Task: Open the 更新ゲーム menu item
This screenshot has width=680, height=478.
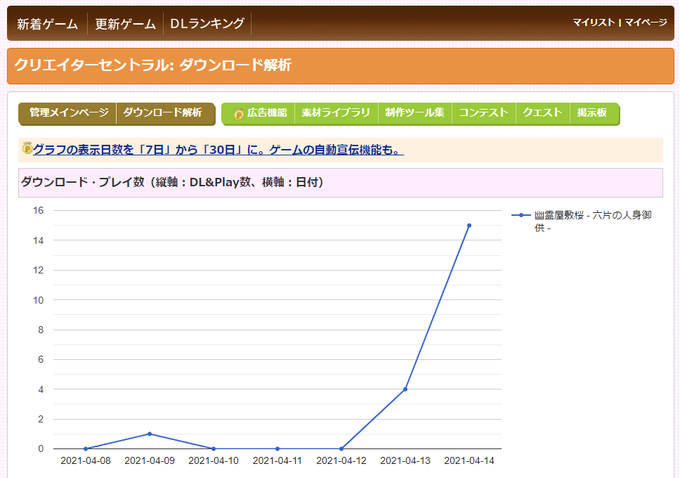Action: click(x=125, y=23)
